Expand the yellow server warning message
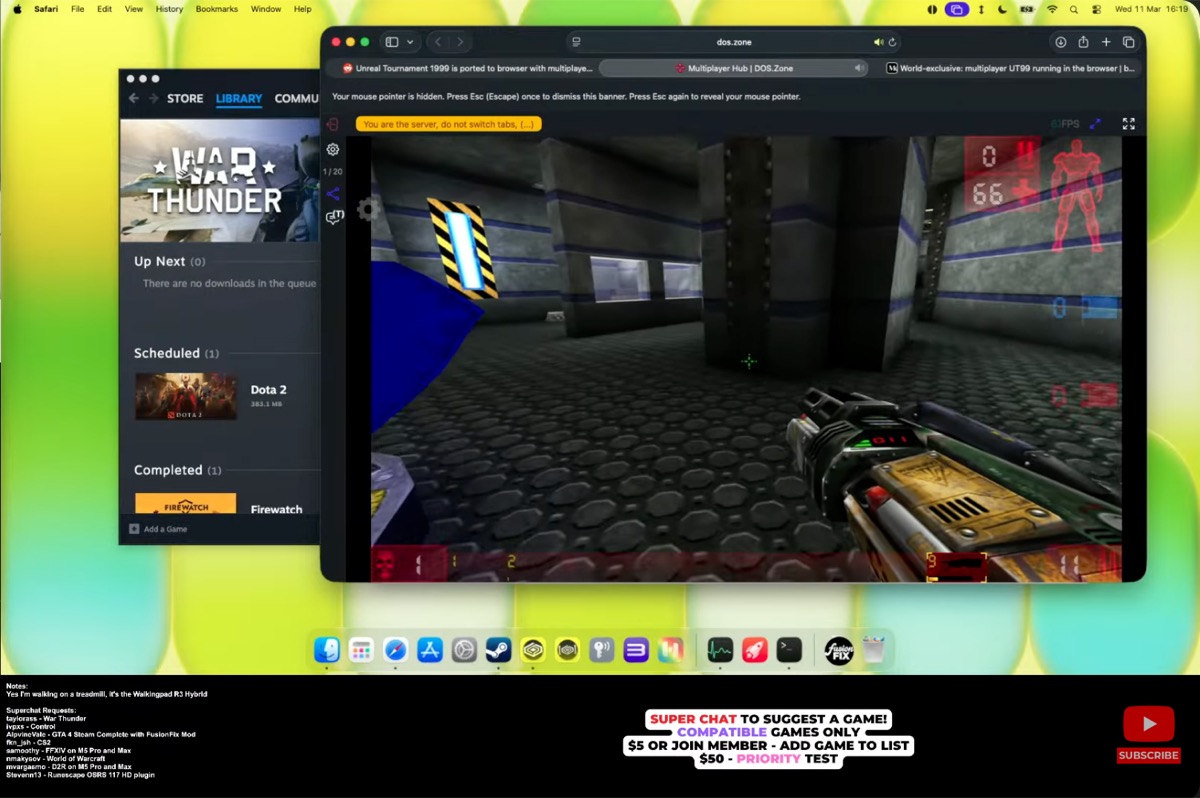Image resolution: width=1200 pixels, height=798 pixels. point(449,125)
